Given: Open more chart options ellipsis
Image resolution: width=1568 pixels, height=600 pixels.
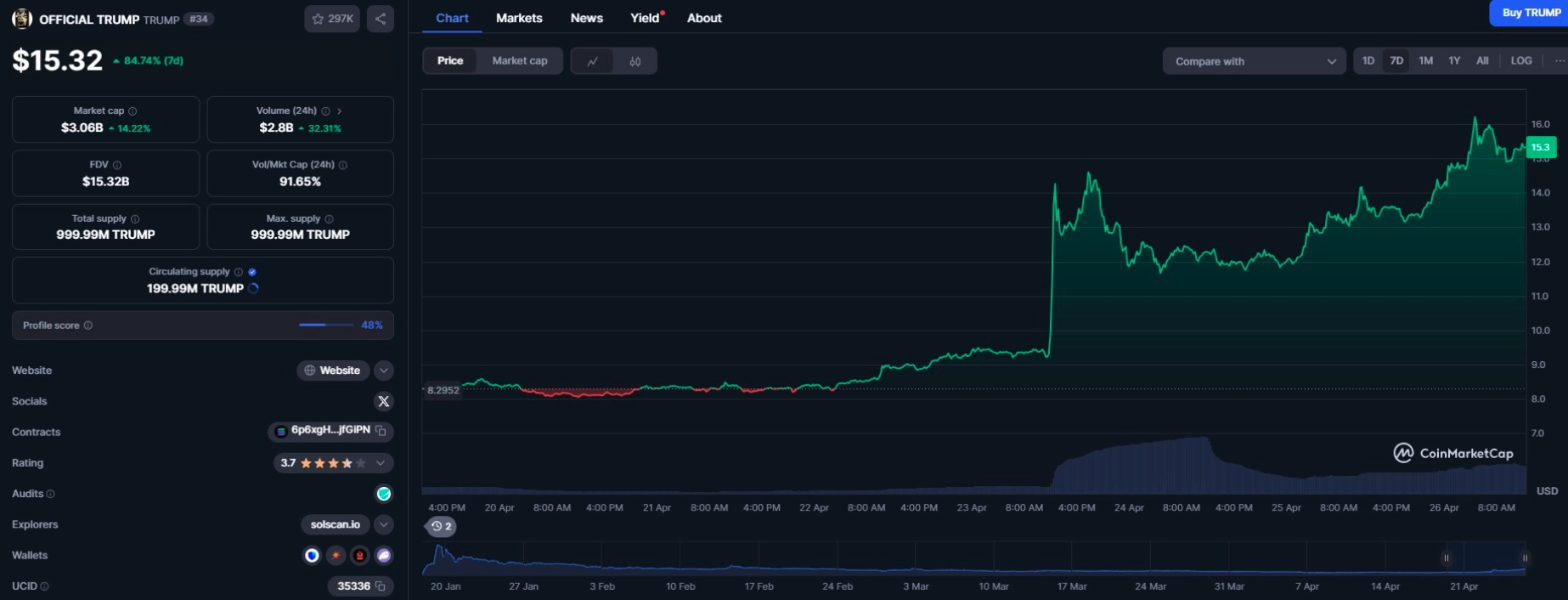Looking at the screenshot, I should coord(1560,61).
